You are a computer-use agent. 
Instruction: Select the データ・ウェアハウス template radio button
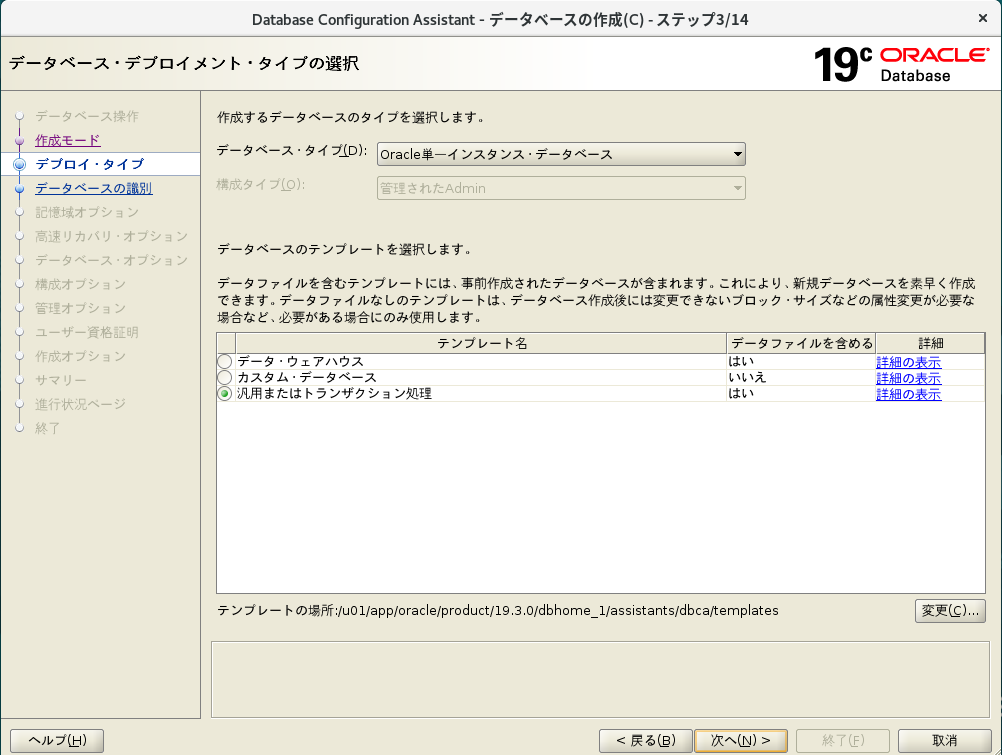[x=225, y=362]
